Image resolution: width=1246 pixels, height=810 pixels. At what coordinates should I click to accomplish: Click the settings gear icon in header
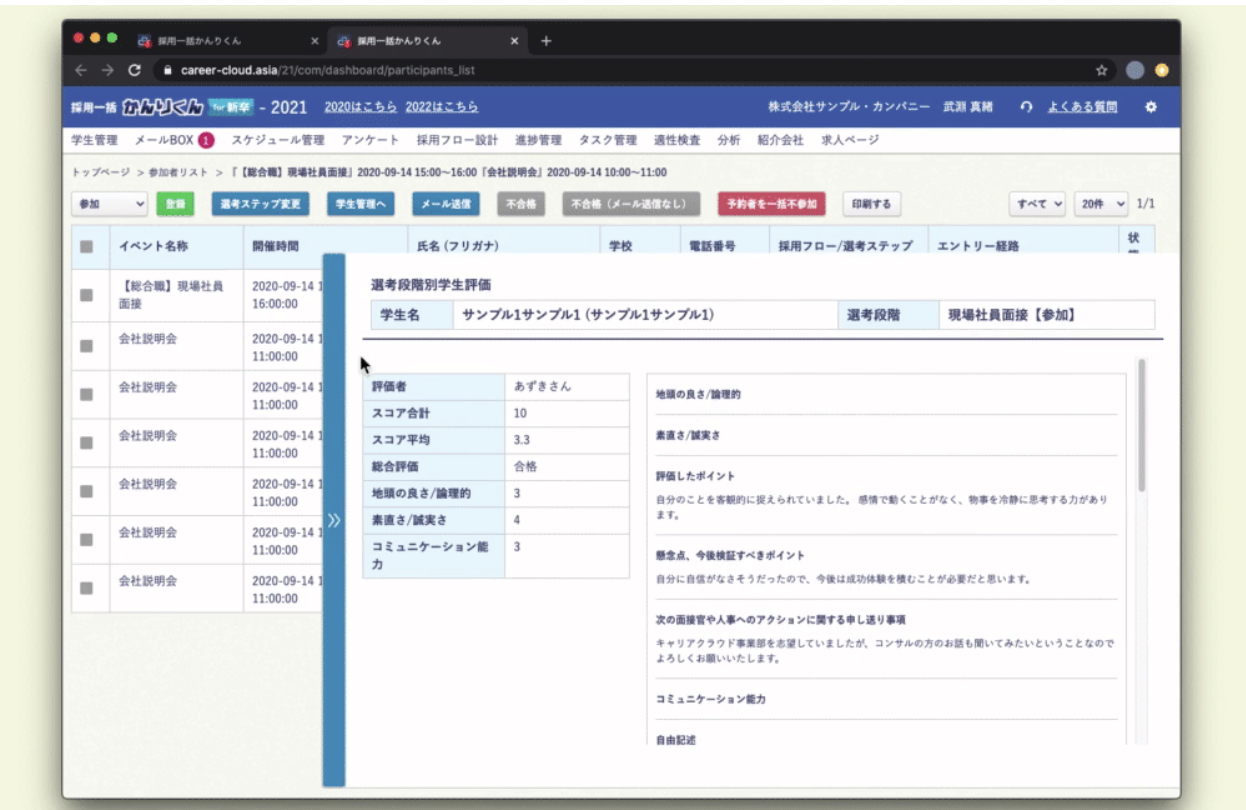(1150, 107)
